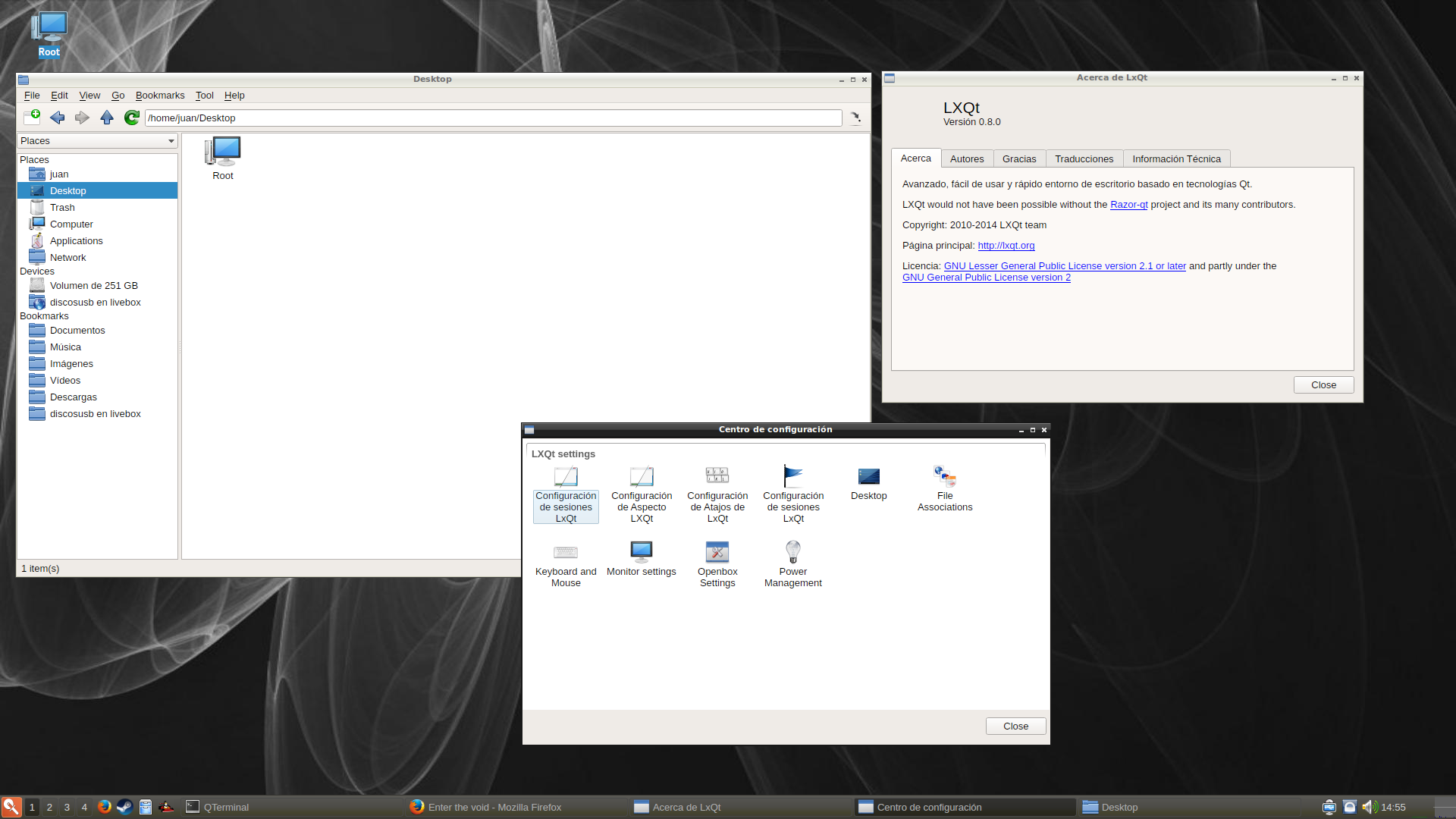Close the Centro de configuración dialog button
The image size is (1456, 819).
click(x=1015, y=726)
